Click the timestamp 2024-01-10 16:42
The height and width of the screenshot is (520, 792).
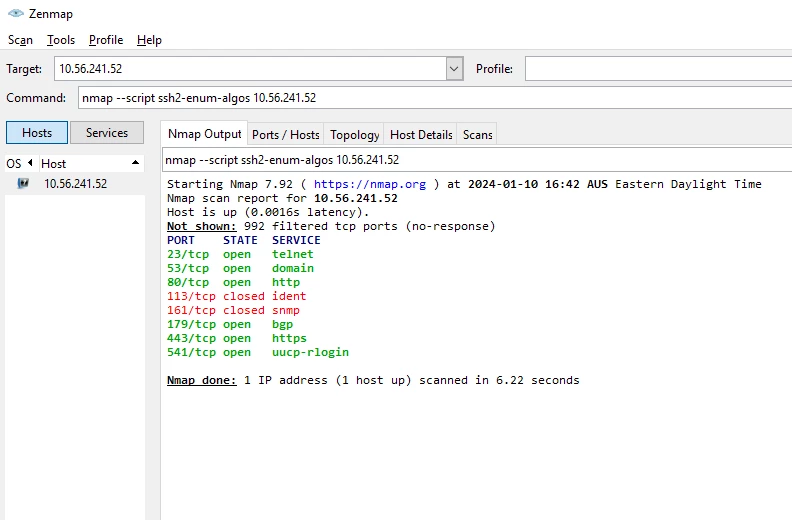pyautogui.click(x=523, y=184)
